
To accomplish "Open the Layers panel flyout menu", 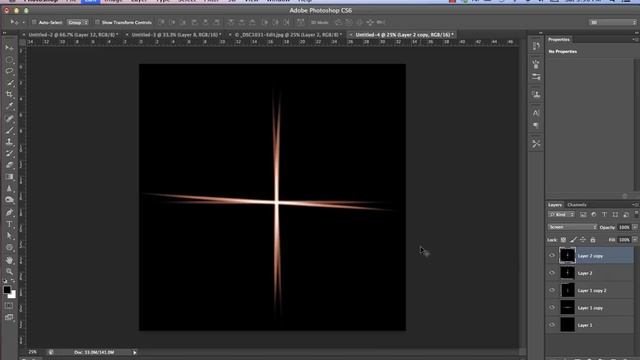I will tap(635, 204).
